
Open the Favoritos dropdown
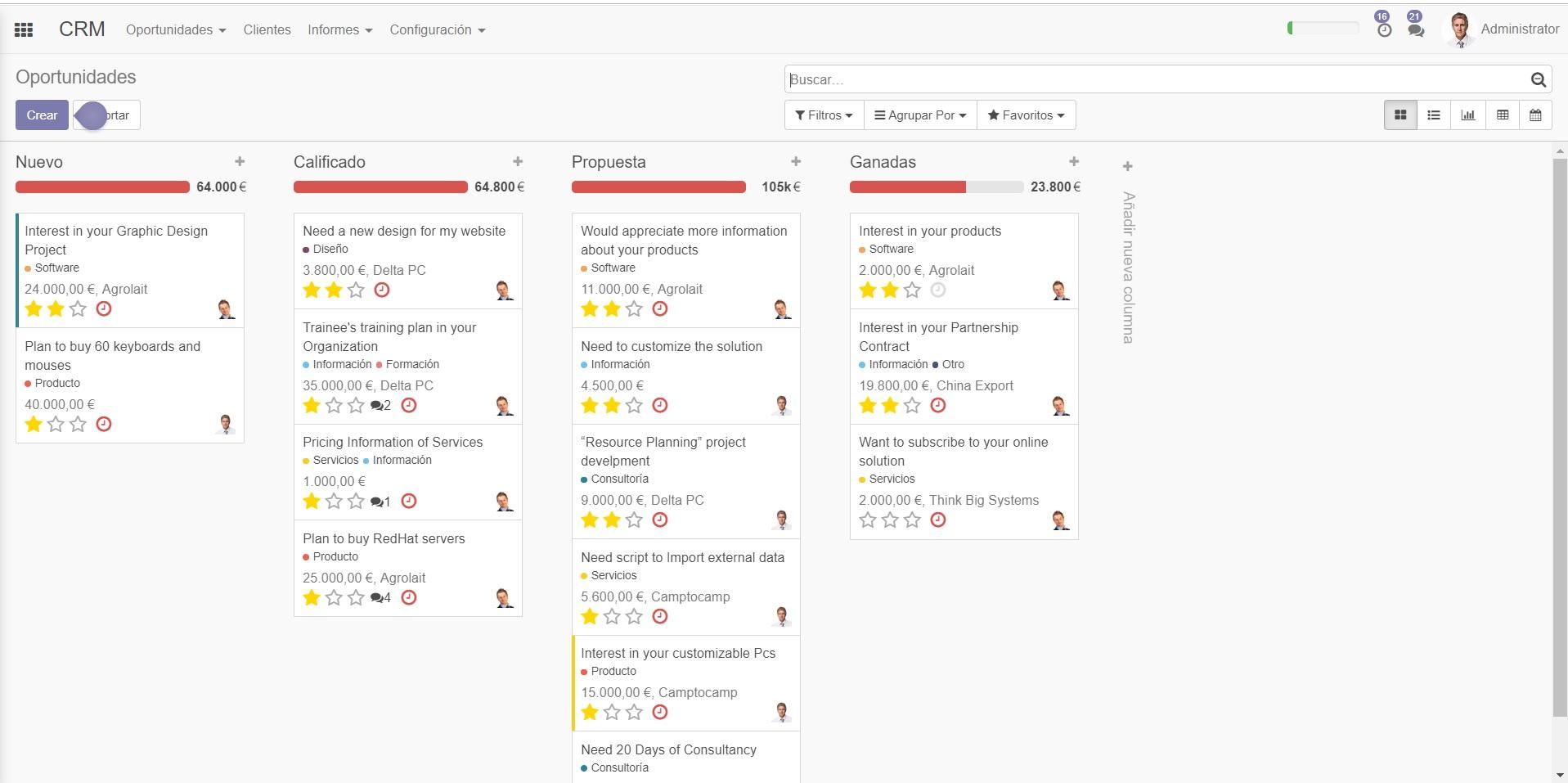(1026, 115)
